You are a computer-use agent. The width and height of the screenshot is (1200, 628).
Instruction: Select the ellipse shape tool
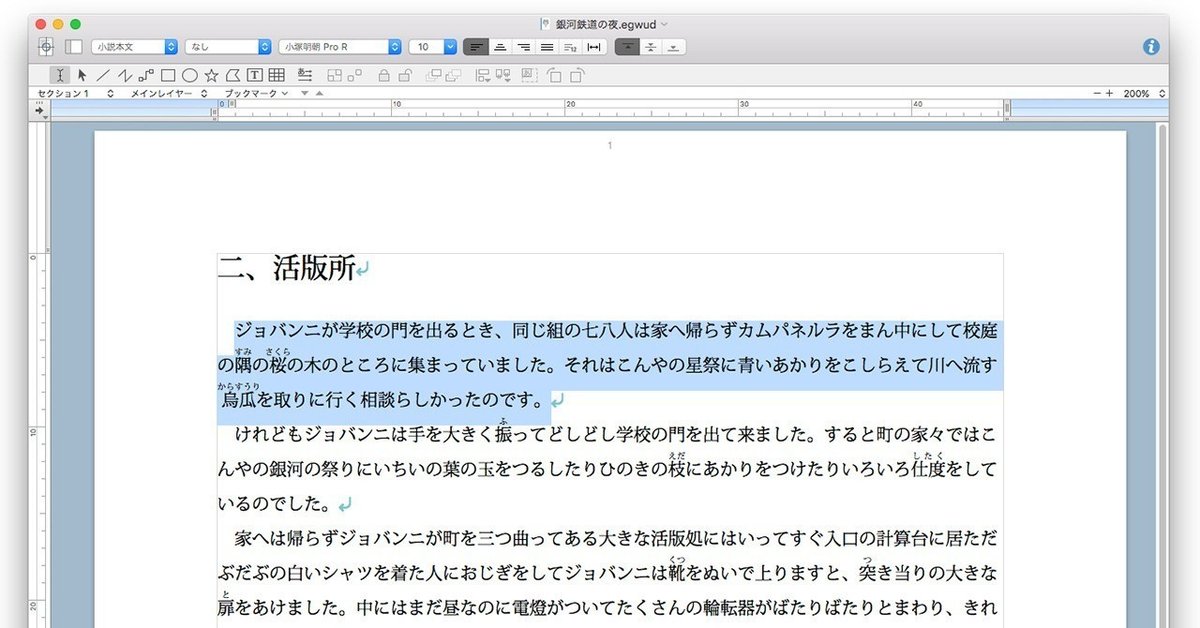coord(189,74)
